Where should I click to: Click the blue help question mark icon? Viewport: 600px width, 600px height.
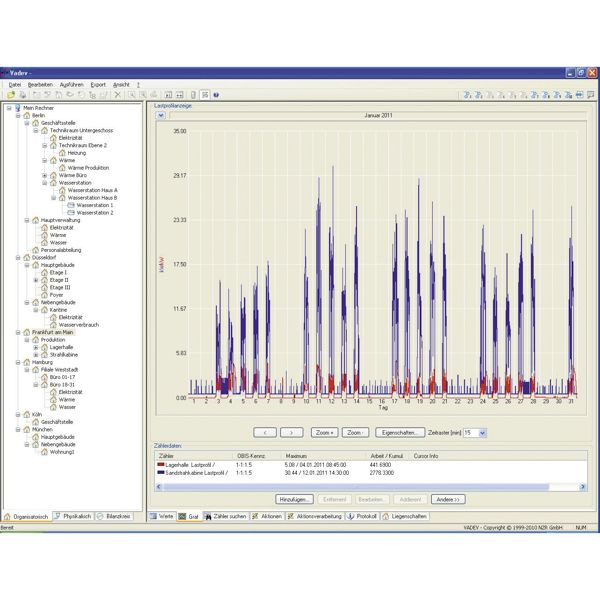point(216,95)
